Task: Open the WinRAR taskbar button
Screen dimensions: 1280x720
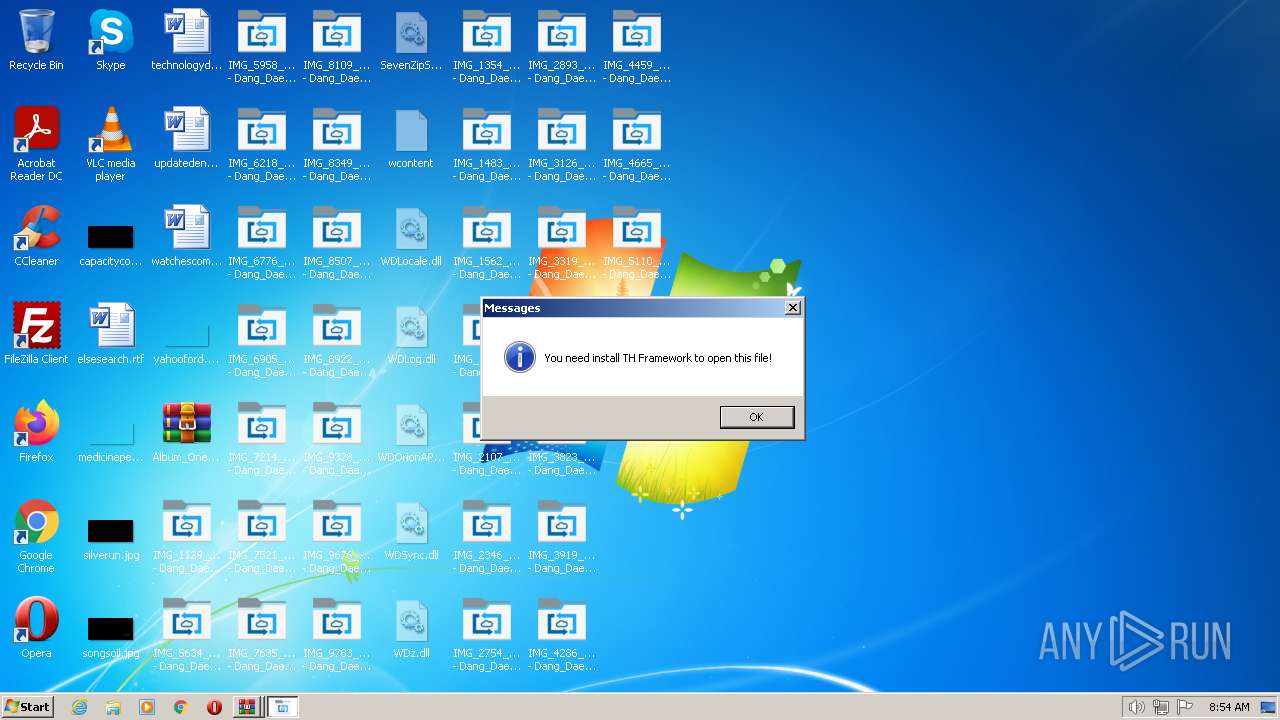Action: click(x=246, y=707)
